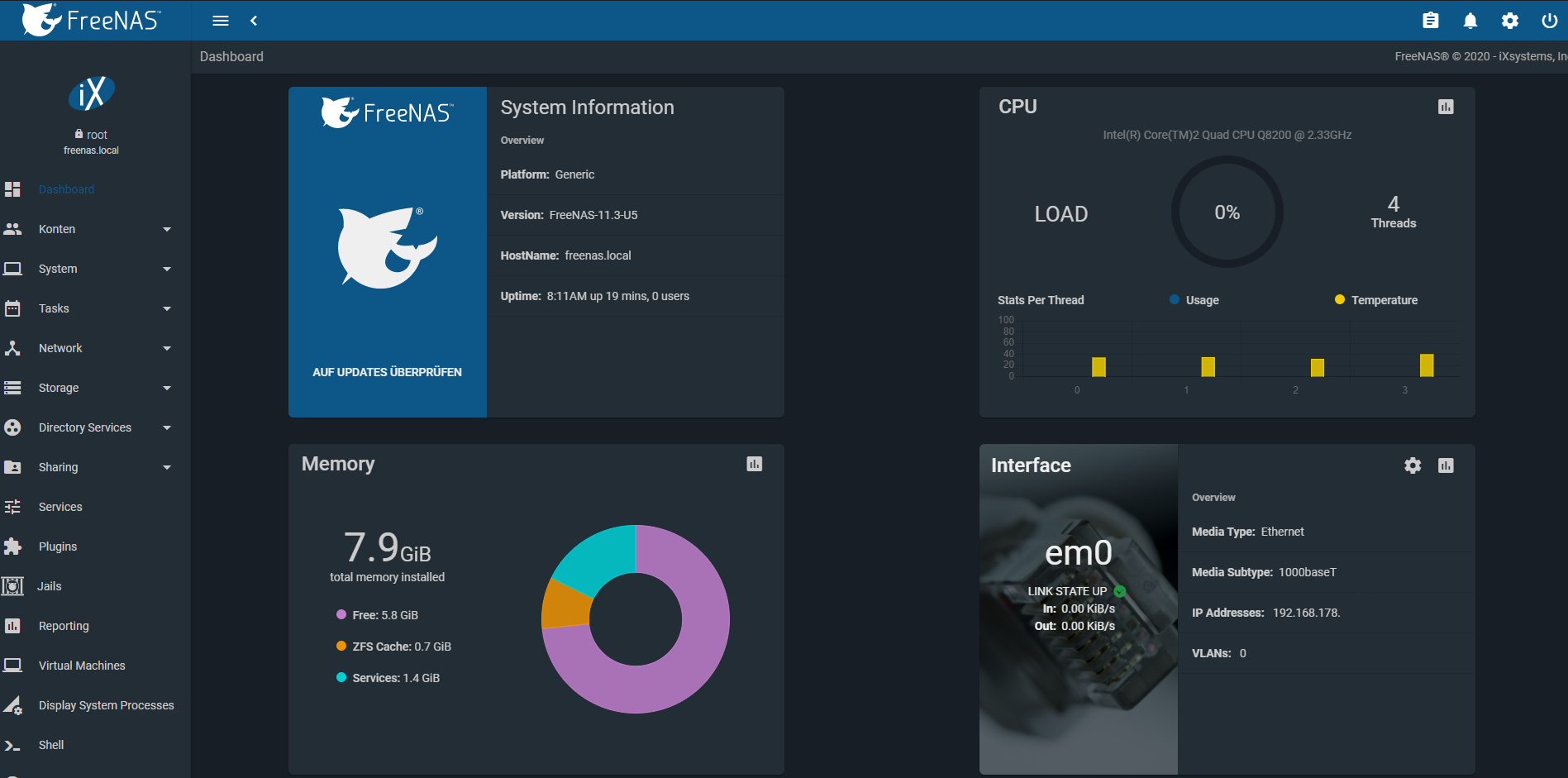
Task: Expand the Network menu arrow
Action: pyautogui.click(x=167, y=348)
